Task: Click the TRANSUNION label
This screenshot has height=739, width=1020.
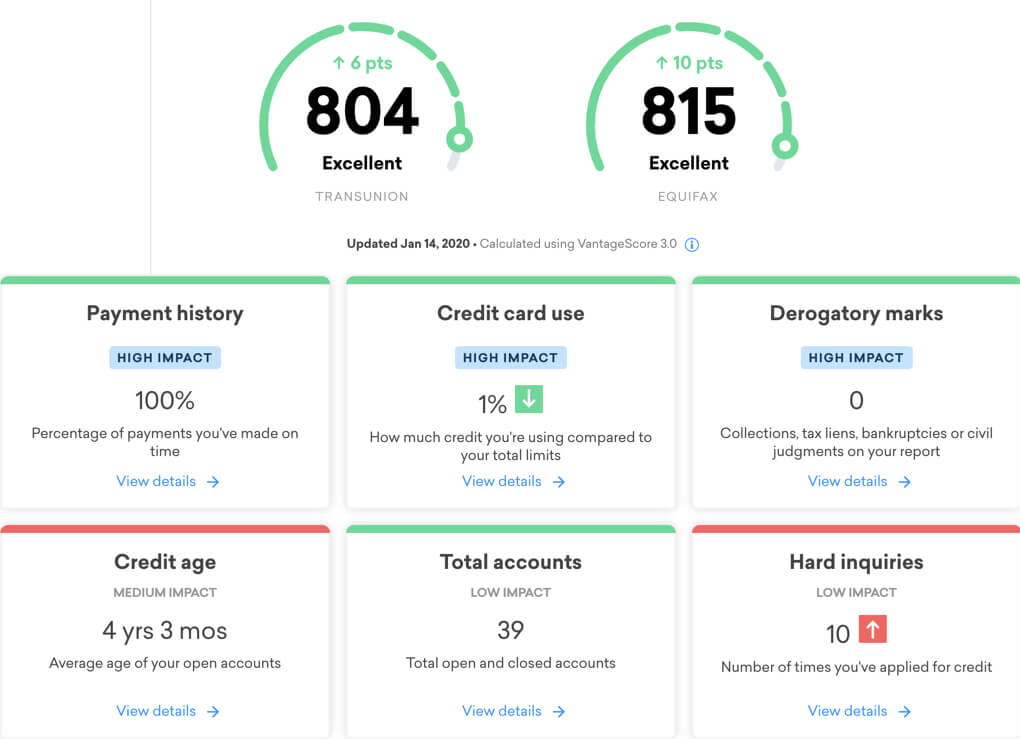Action: point(362,196)
